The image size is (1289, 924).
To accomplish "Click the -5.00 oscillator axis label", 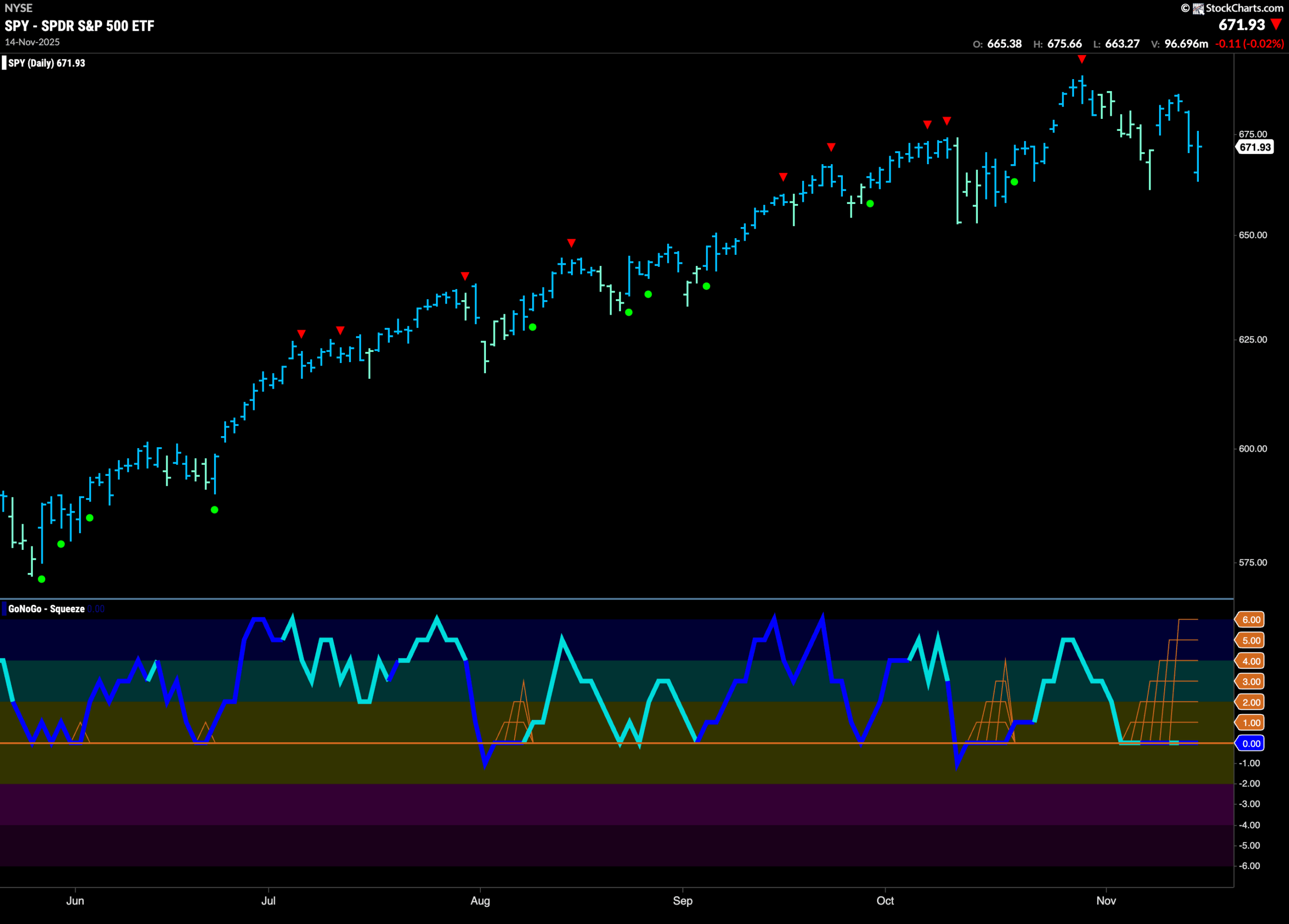I will coord(1250,845).
